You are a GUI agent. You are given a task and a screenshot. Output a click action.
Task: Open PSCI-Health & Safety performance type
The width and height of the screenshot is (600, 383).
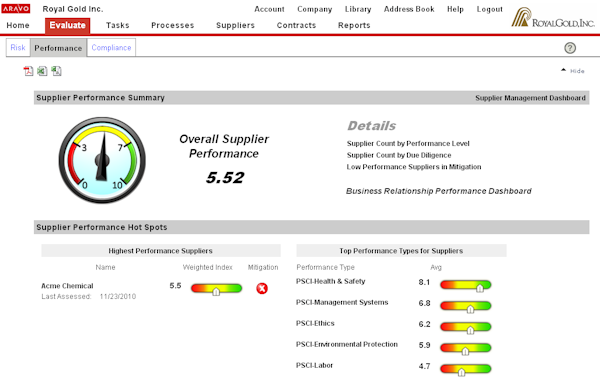[331, 281]
